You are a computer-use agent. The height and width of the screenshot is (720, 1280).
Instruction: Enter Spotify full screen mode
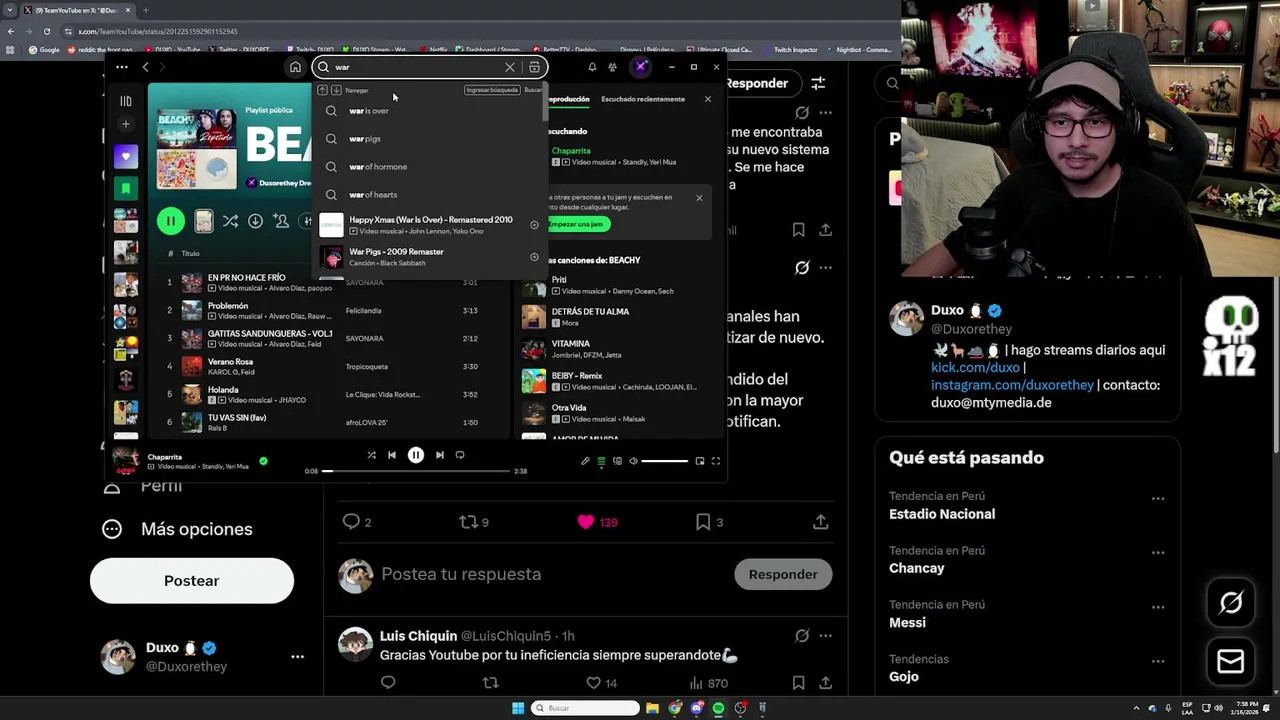(716, 461)
